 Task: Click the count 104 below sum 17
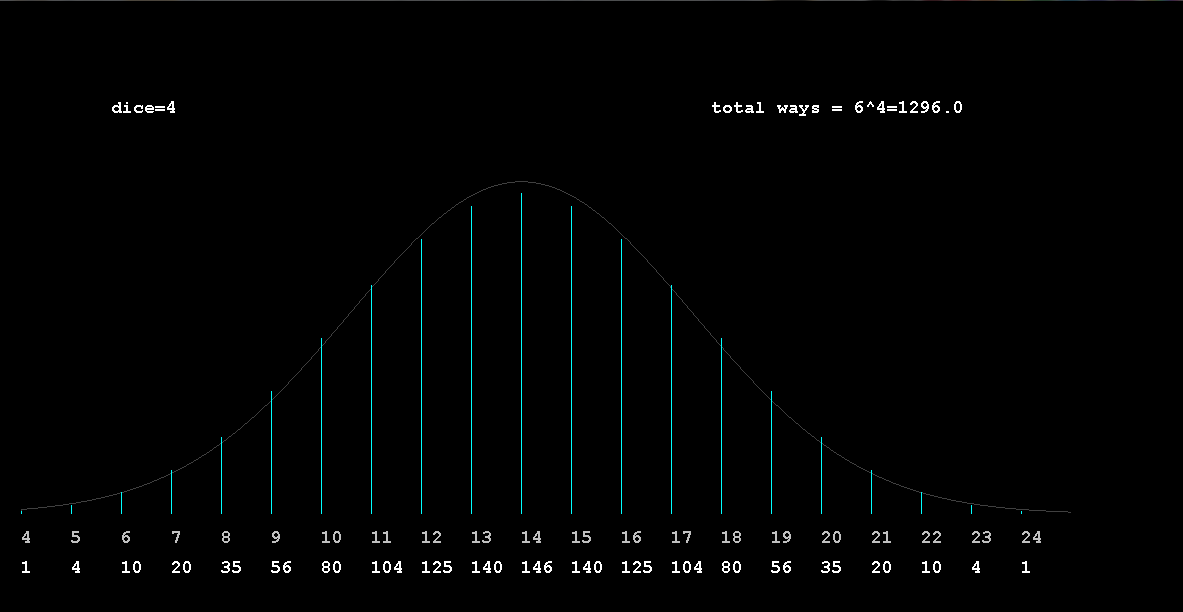pyautogui.click(x=686, y=568)
